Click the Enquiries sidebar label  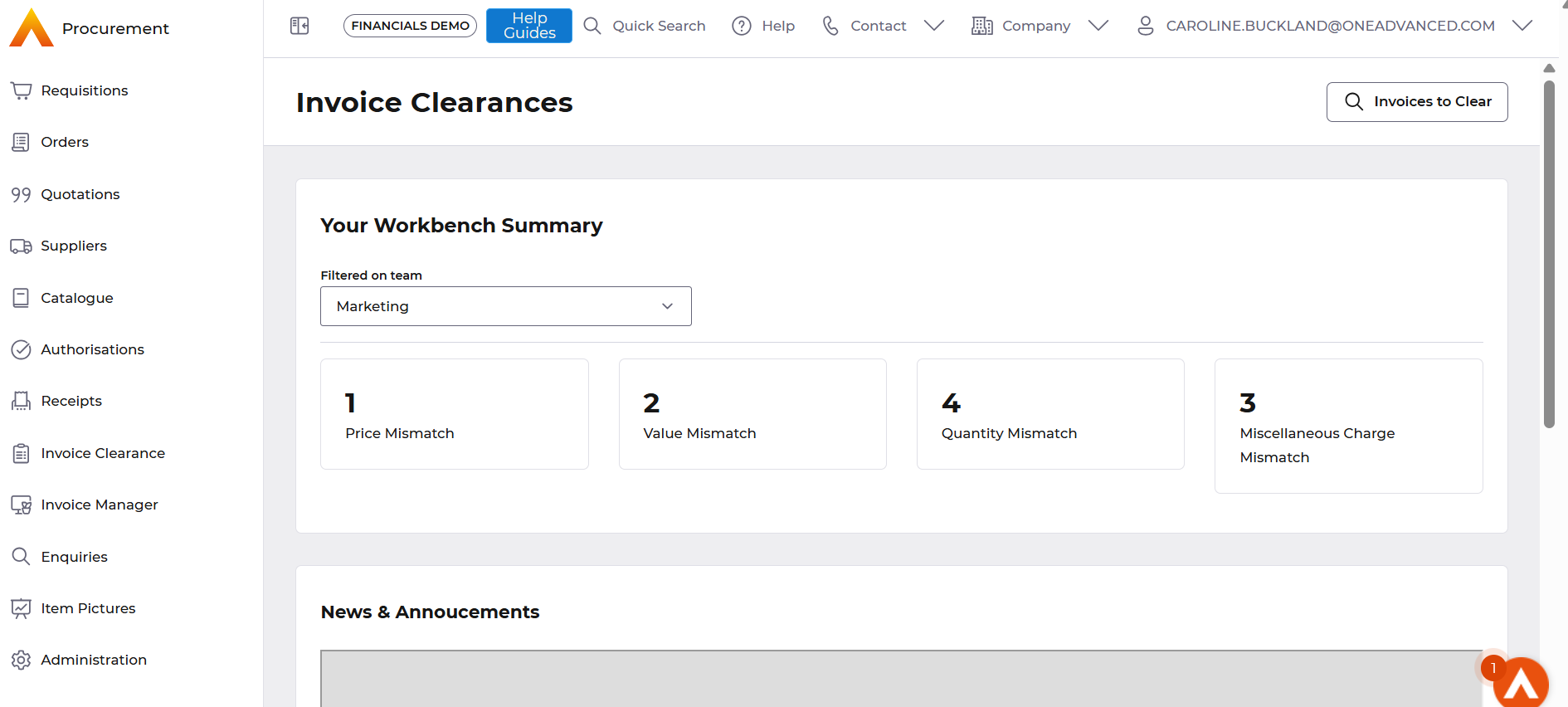[75, 557]
